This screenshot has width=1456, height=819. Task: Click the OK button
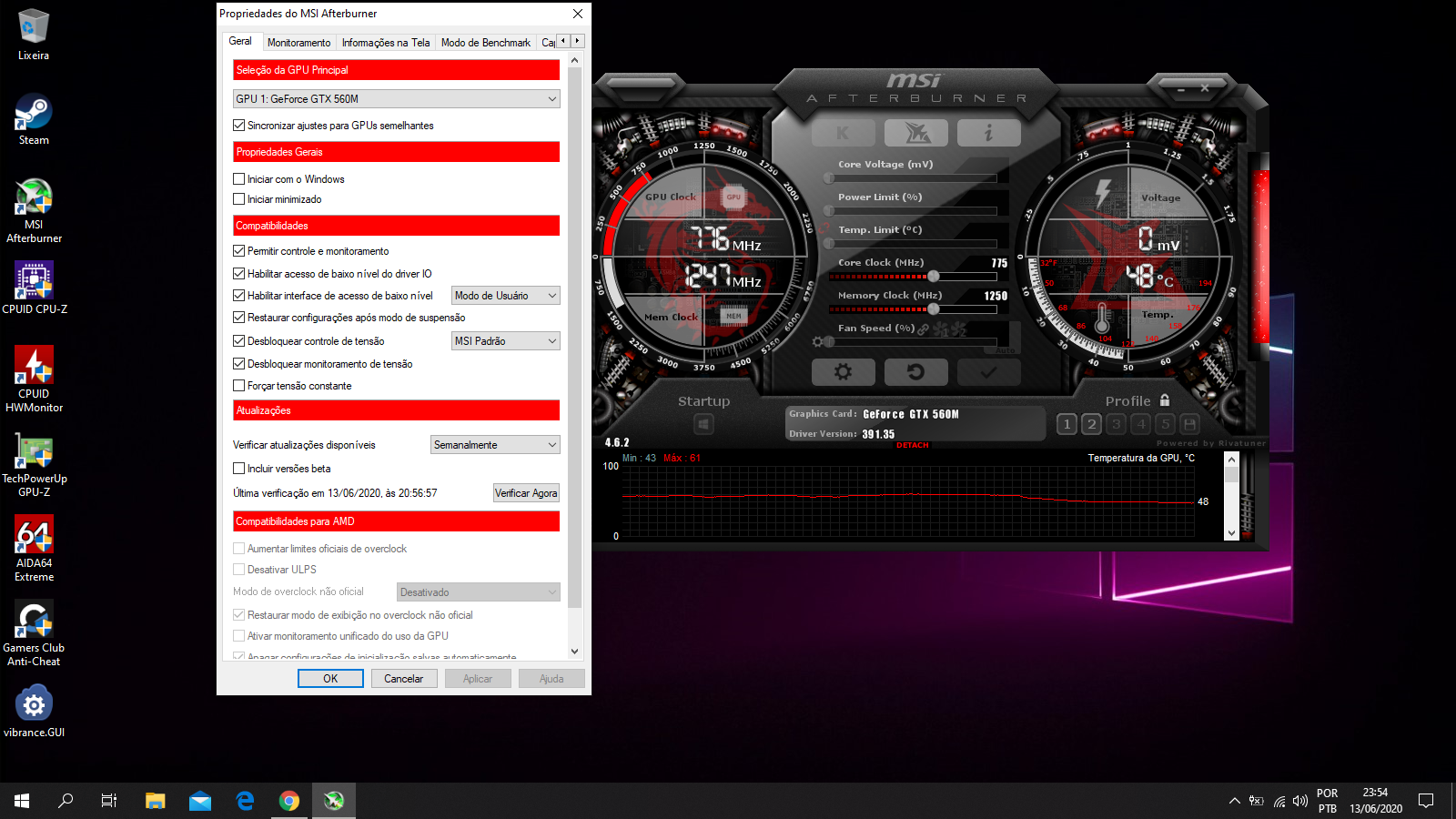tap(330, 679)
